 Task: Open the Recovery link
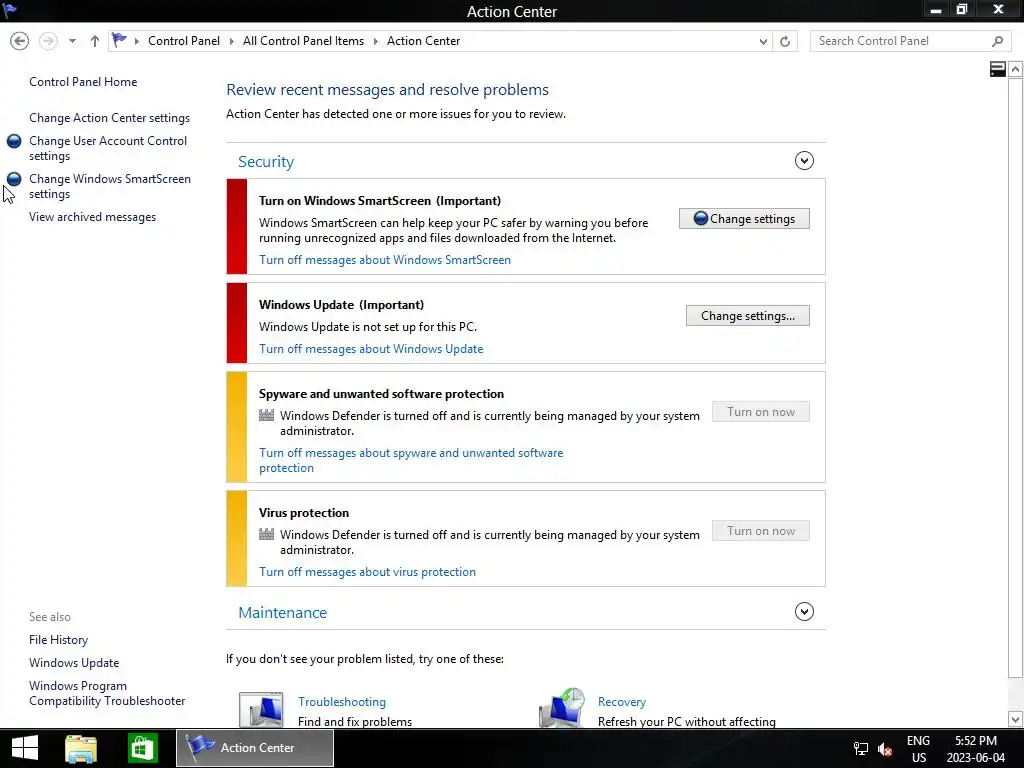pos(622,702)
